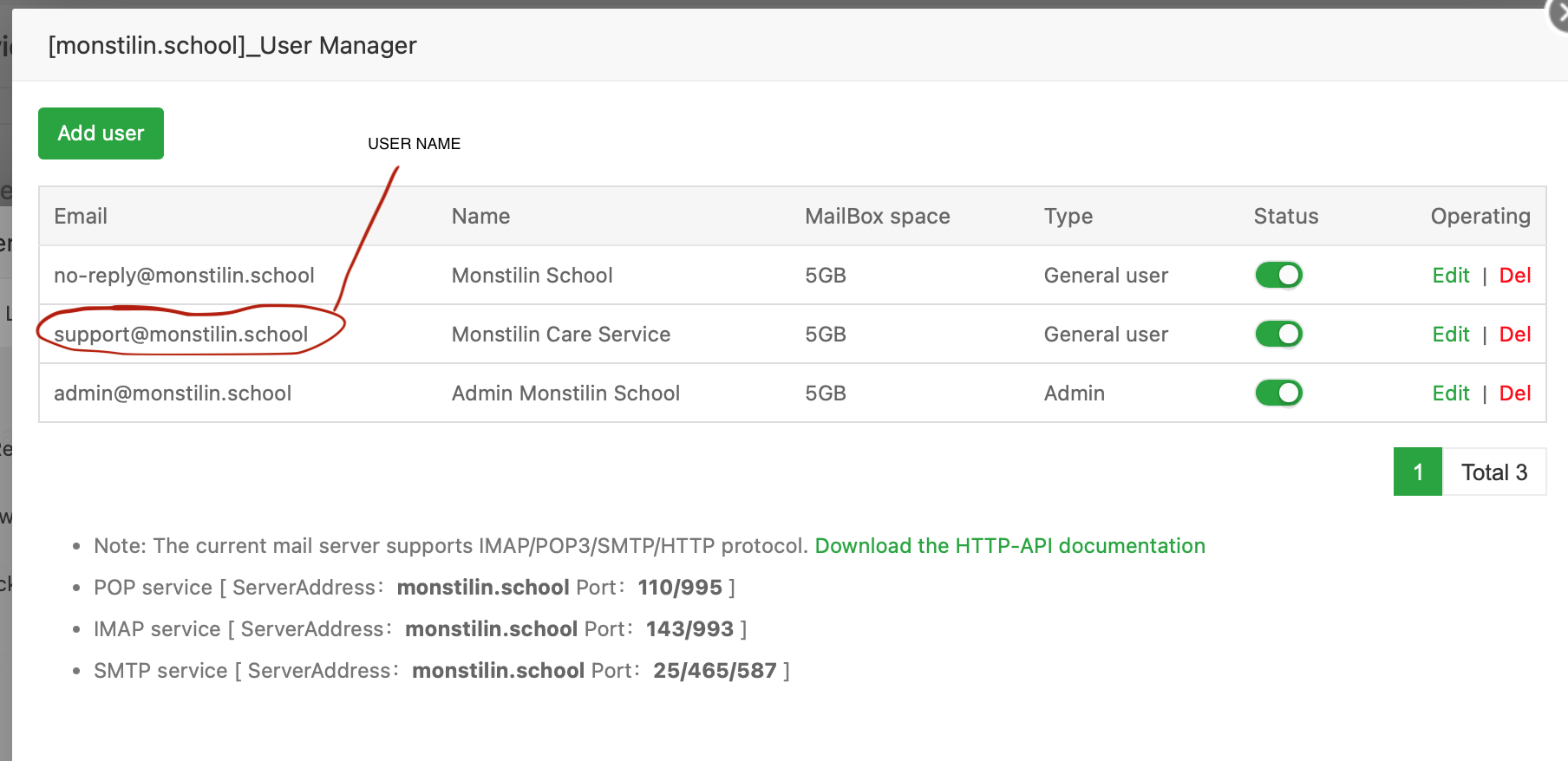This screenshot has height=761, width=1568.
Task: Select the admin@monstilin.school email text
Action: [173, 394]
